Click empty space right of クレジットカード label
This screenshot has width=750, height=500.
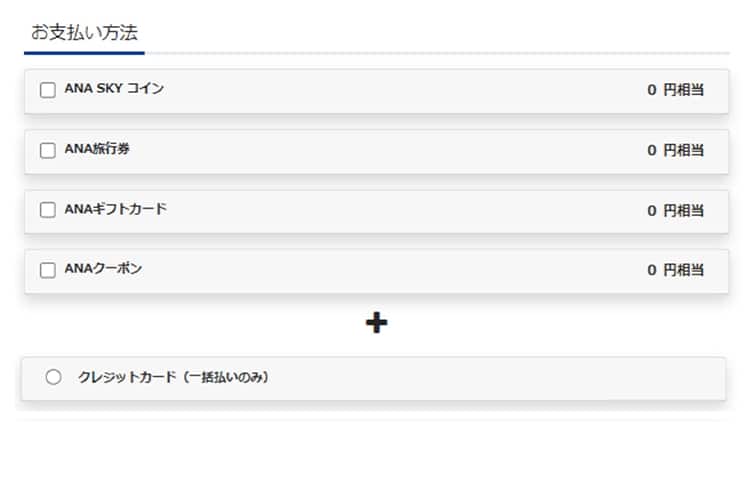(x=500, y=378)
